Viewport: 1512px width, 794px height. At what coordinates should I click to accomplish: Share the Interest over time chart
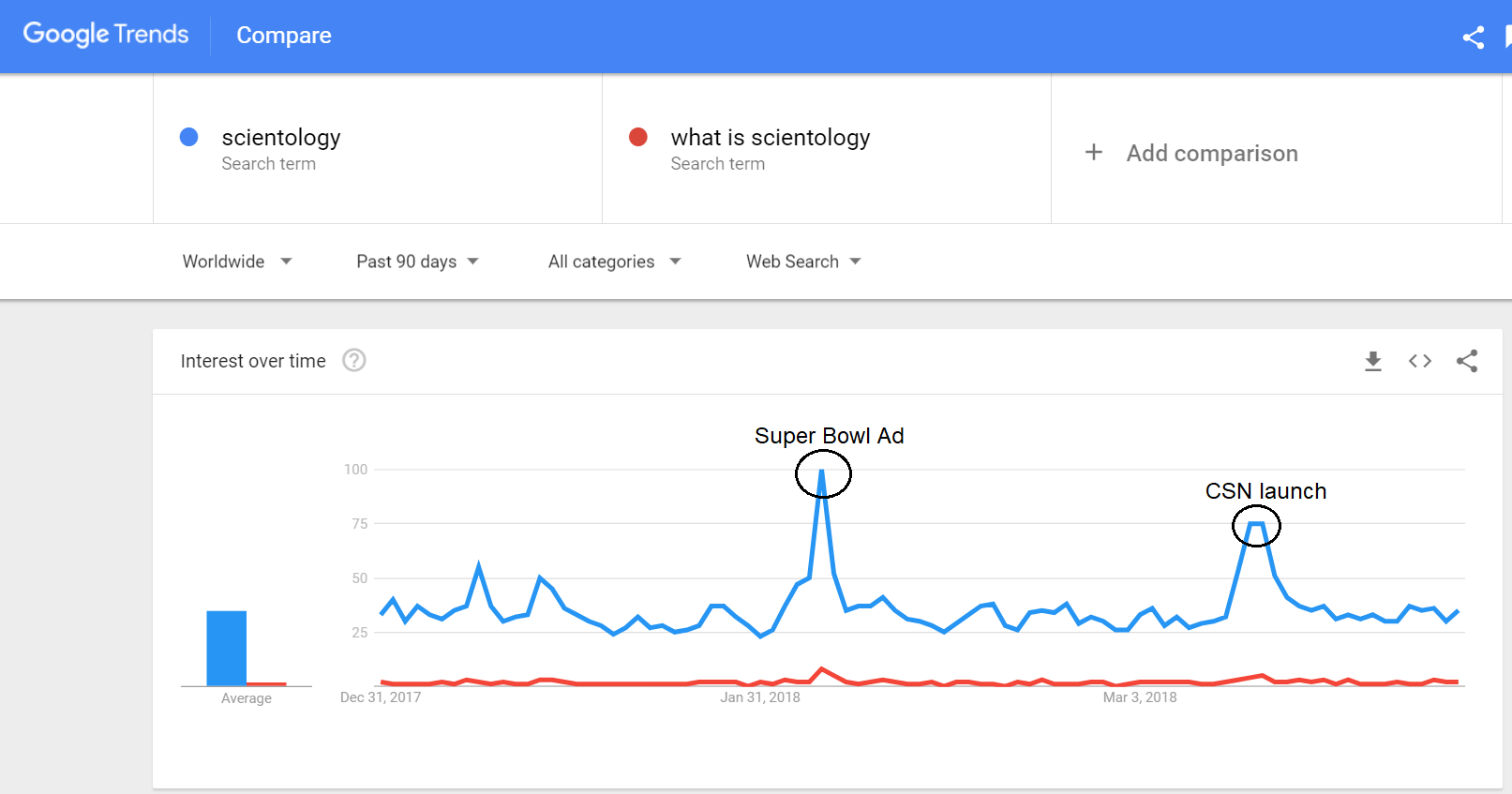click(x=1467, y=361)
